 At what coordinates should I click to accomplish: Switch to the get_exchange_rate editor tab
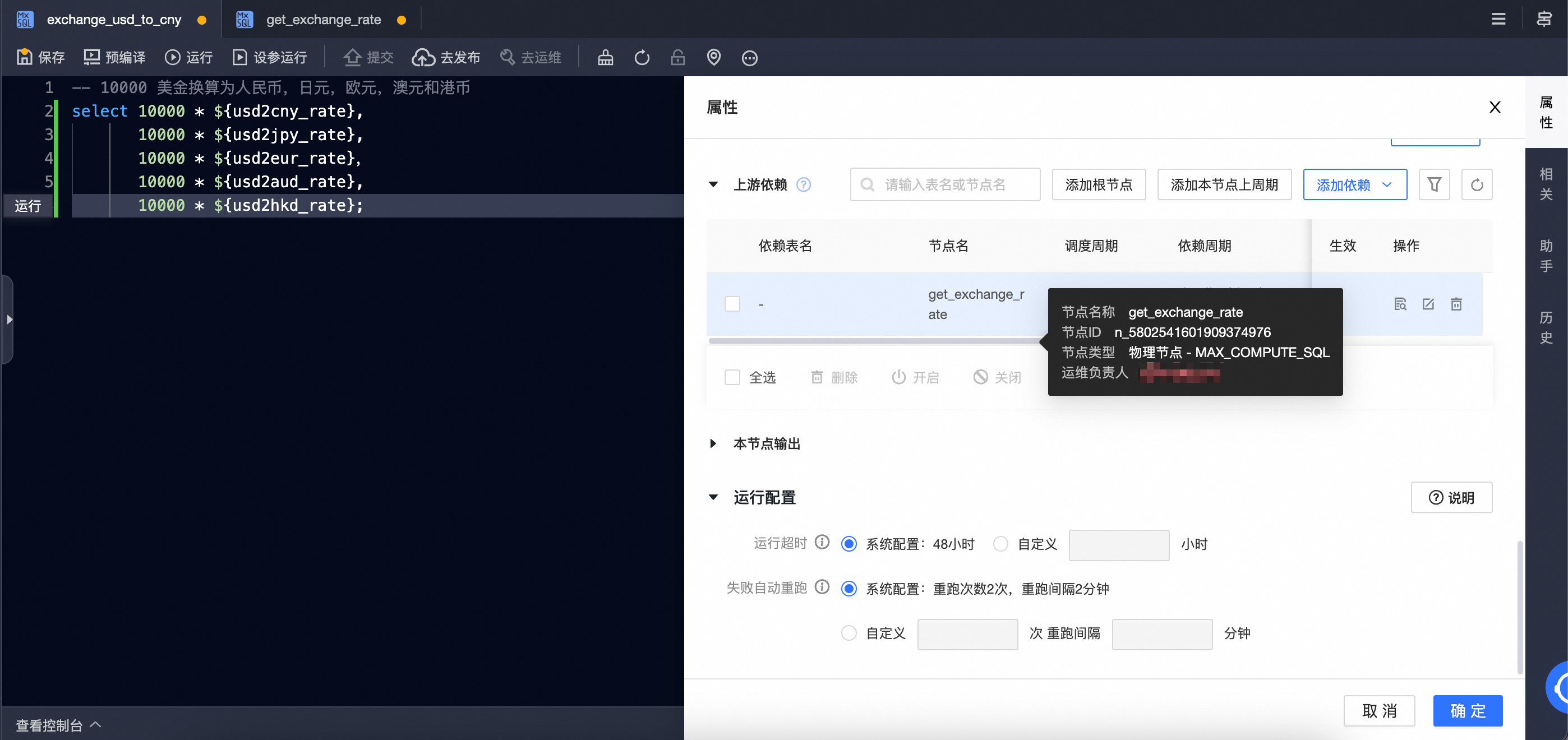(322, 20)
